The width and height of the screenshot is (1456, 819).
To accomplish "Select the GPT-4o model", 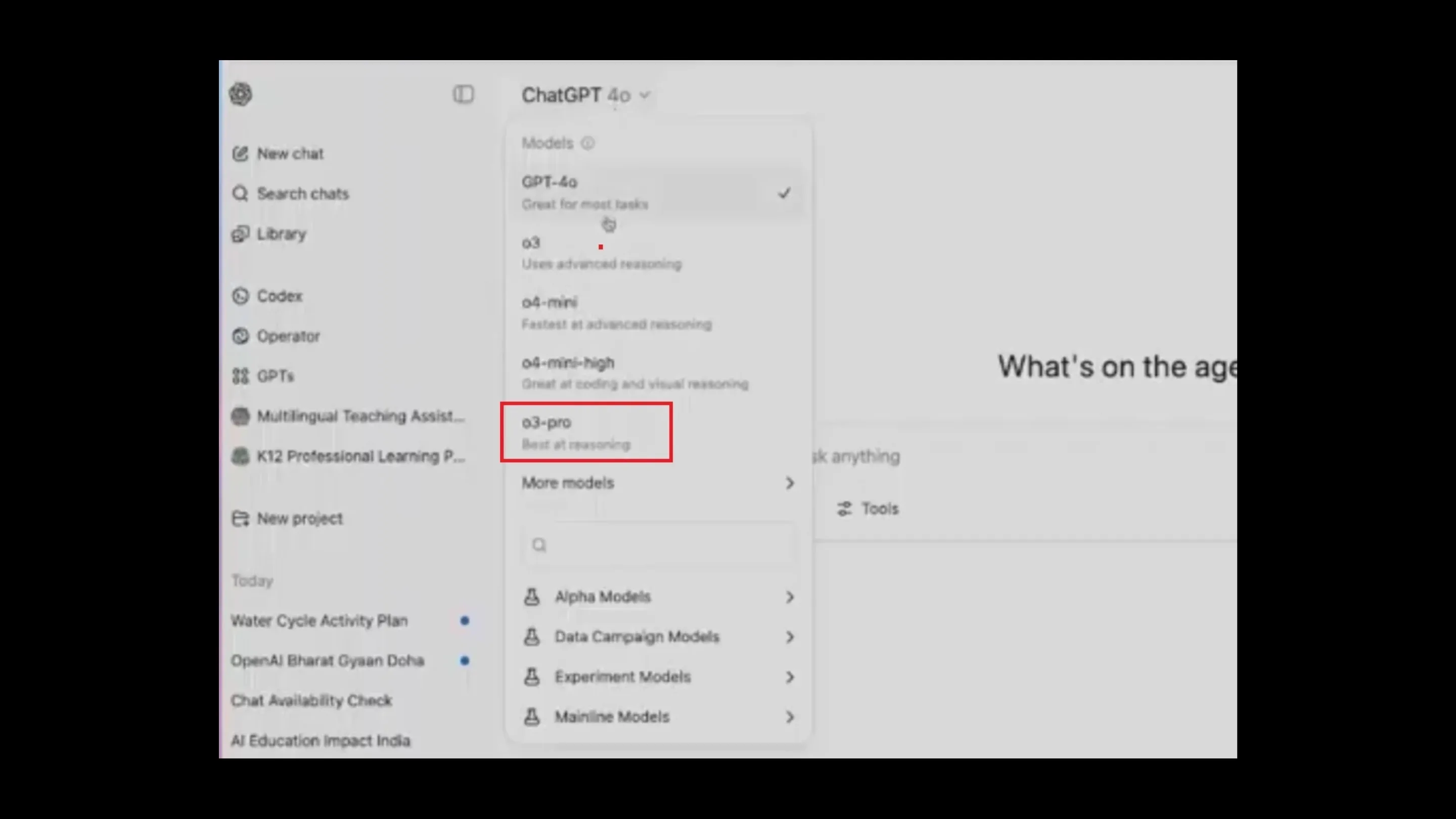I will click(x=658, y=193).
